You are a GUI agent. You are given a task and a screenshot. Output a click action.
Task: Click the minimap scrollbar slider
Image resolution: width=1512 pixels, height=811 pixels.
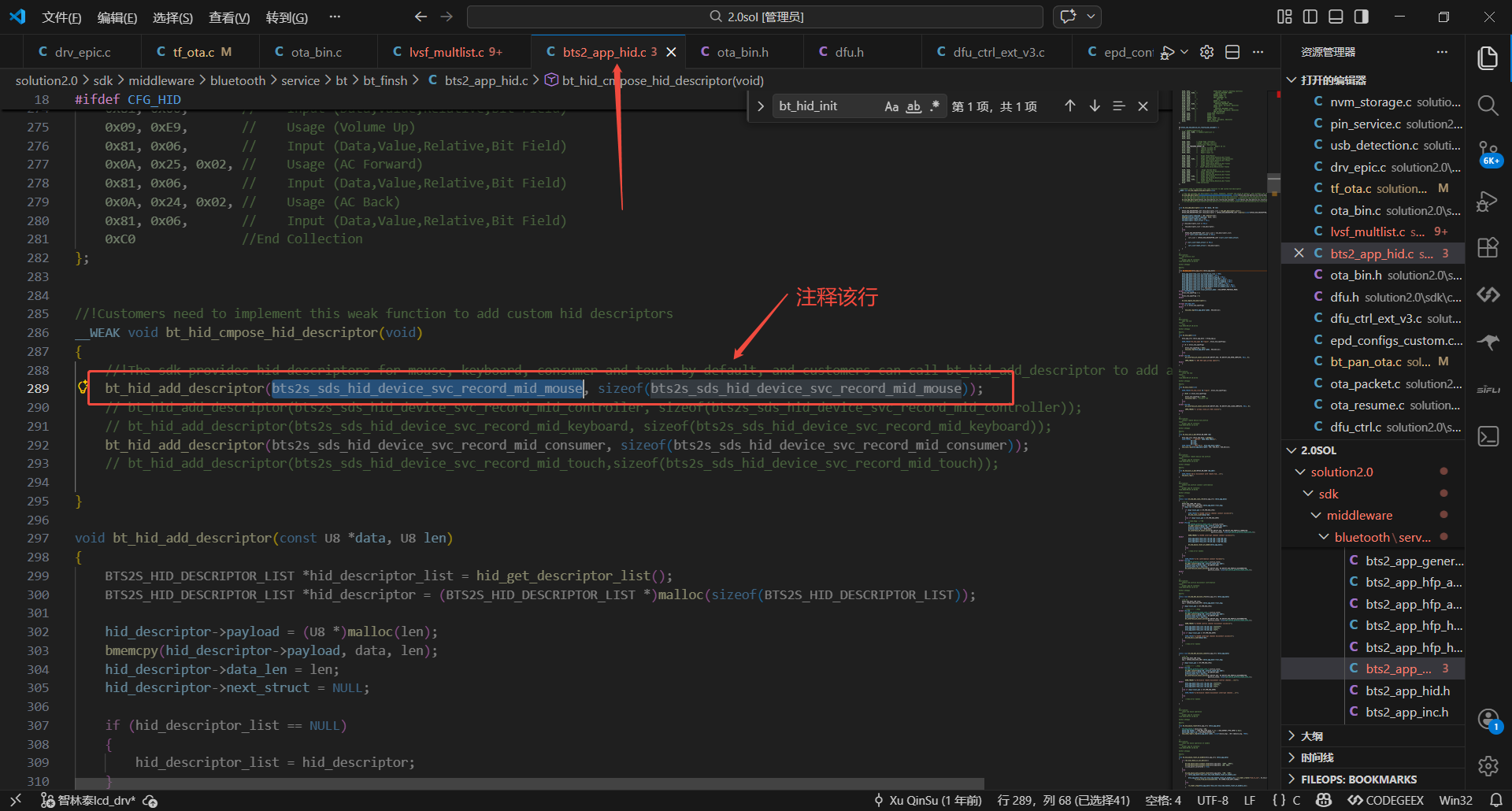click(1273, 183)
